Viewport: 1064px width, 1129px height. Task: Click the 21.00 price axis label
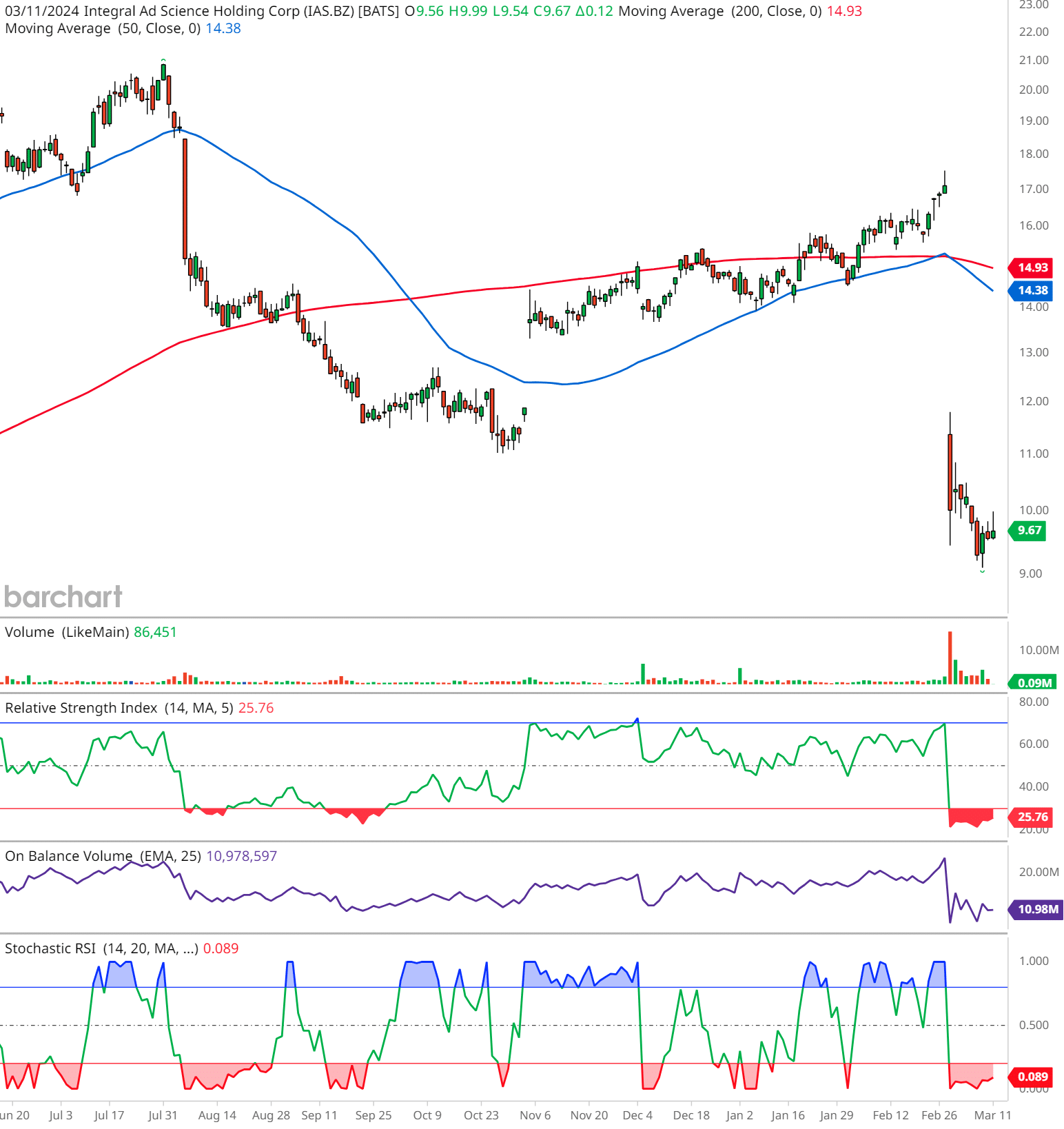1034,60
